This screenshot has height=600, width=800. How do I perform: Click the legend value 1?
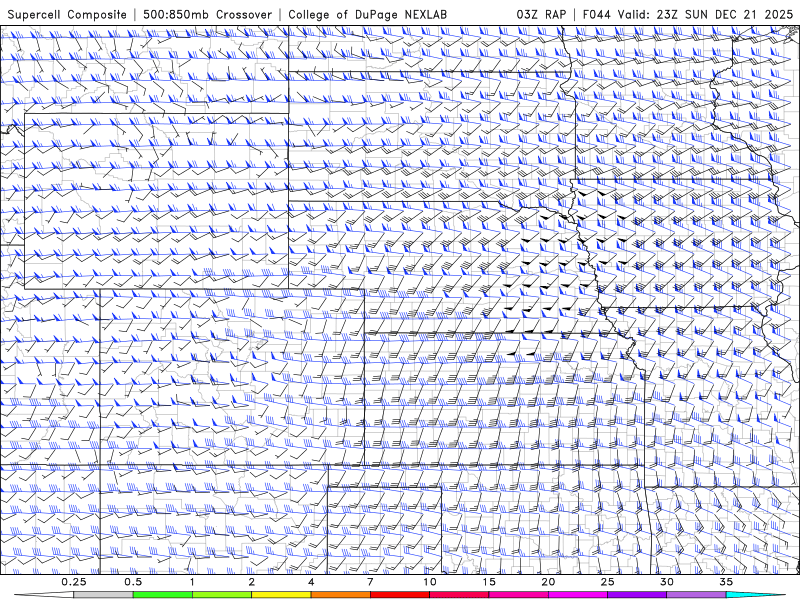pos(192,582)
